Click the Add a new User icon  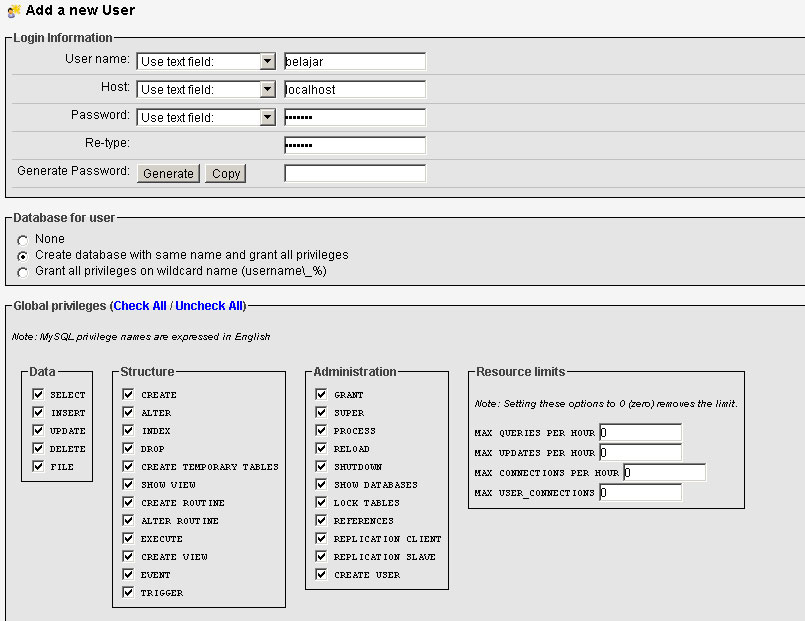click(14, 11)
